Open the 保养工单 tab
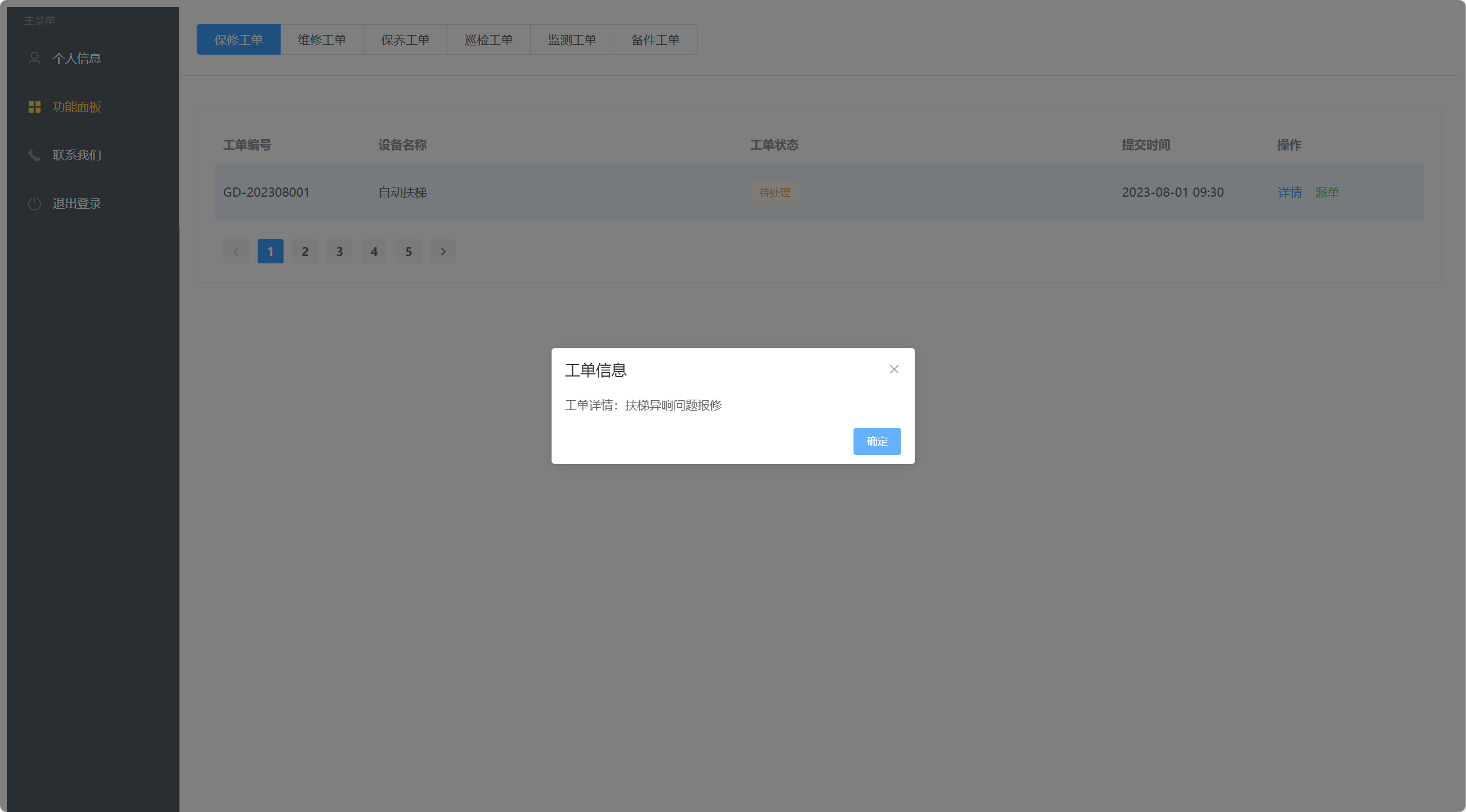 click(x=405, y=40)
